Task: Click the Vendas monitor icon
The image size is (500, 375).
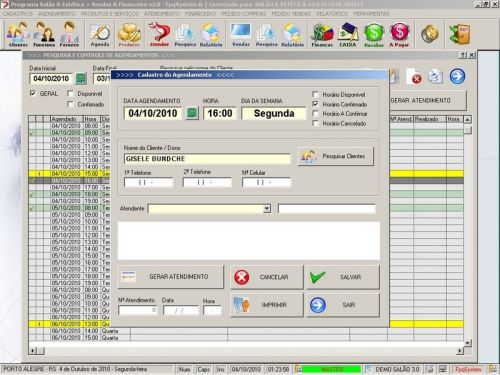Action: pos(241,34)
